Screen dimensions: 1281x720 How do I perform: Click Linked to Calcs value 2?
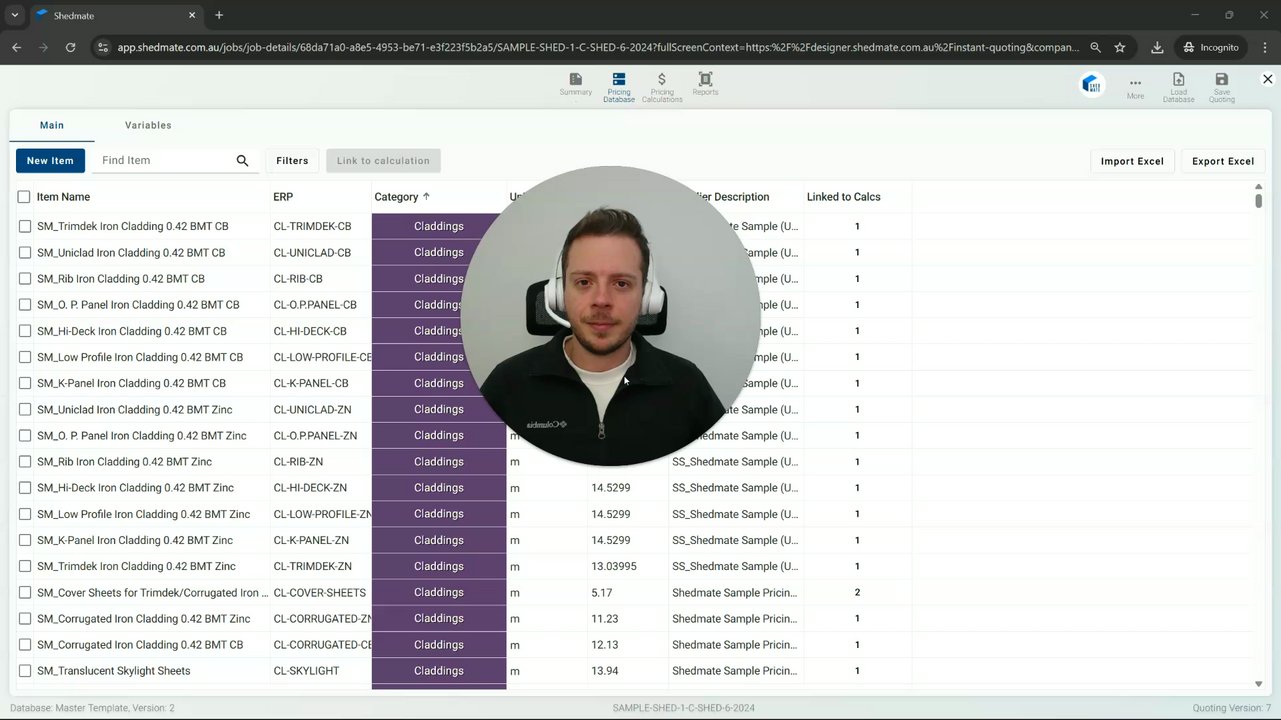[x=857, y=593]
